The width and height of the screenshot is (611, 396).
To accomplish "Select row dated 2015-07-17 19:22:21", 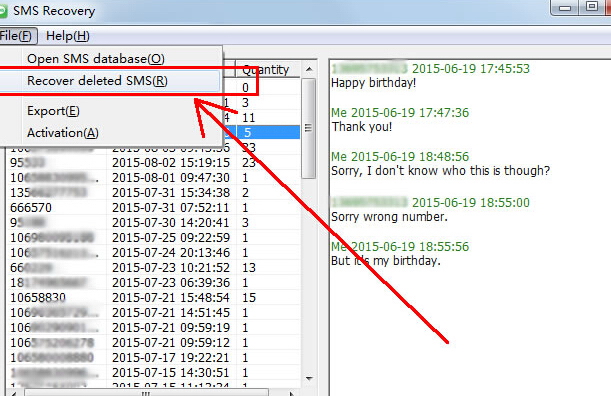I will coord(154,358).
